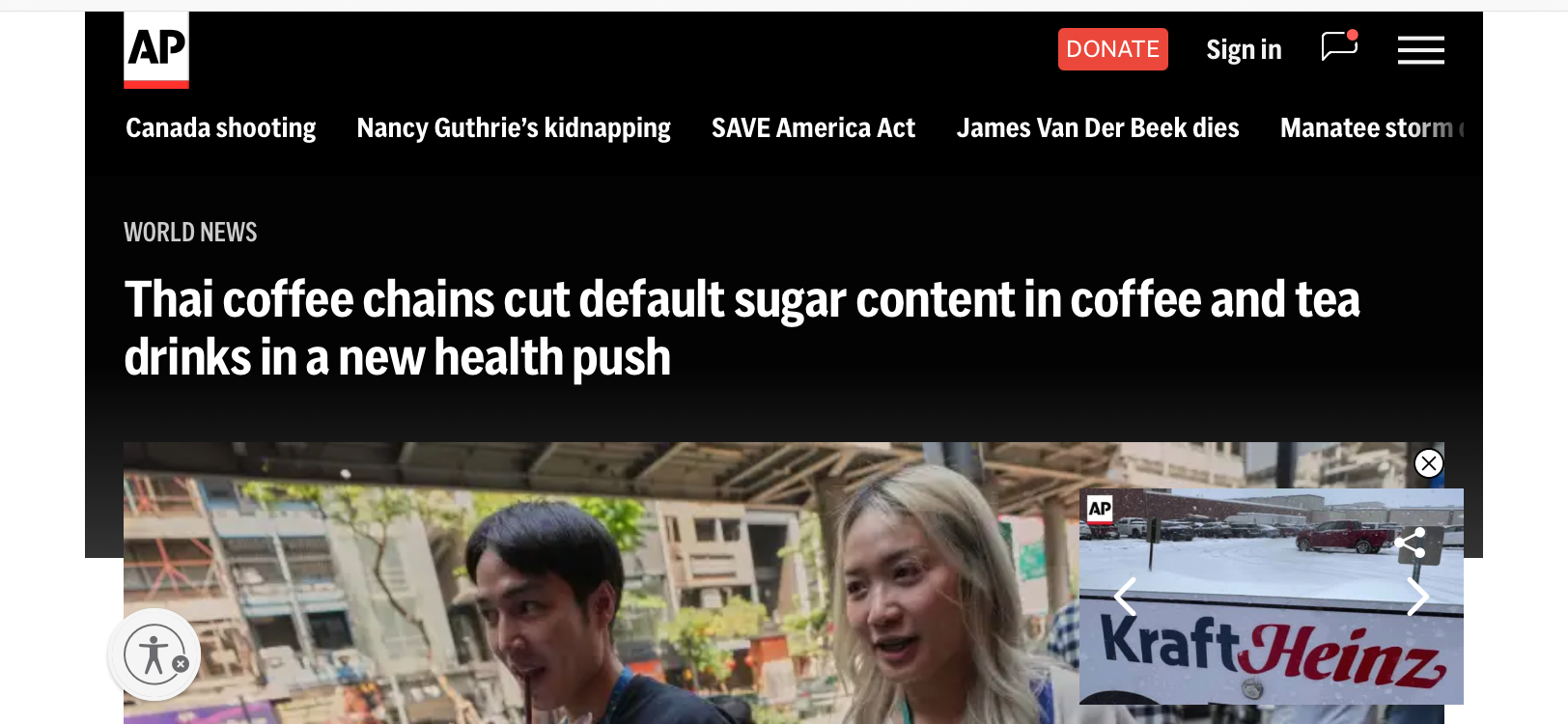
Task: Click the red DONATE button
Action: pyautogui.click(x=1113, y=49)
